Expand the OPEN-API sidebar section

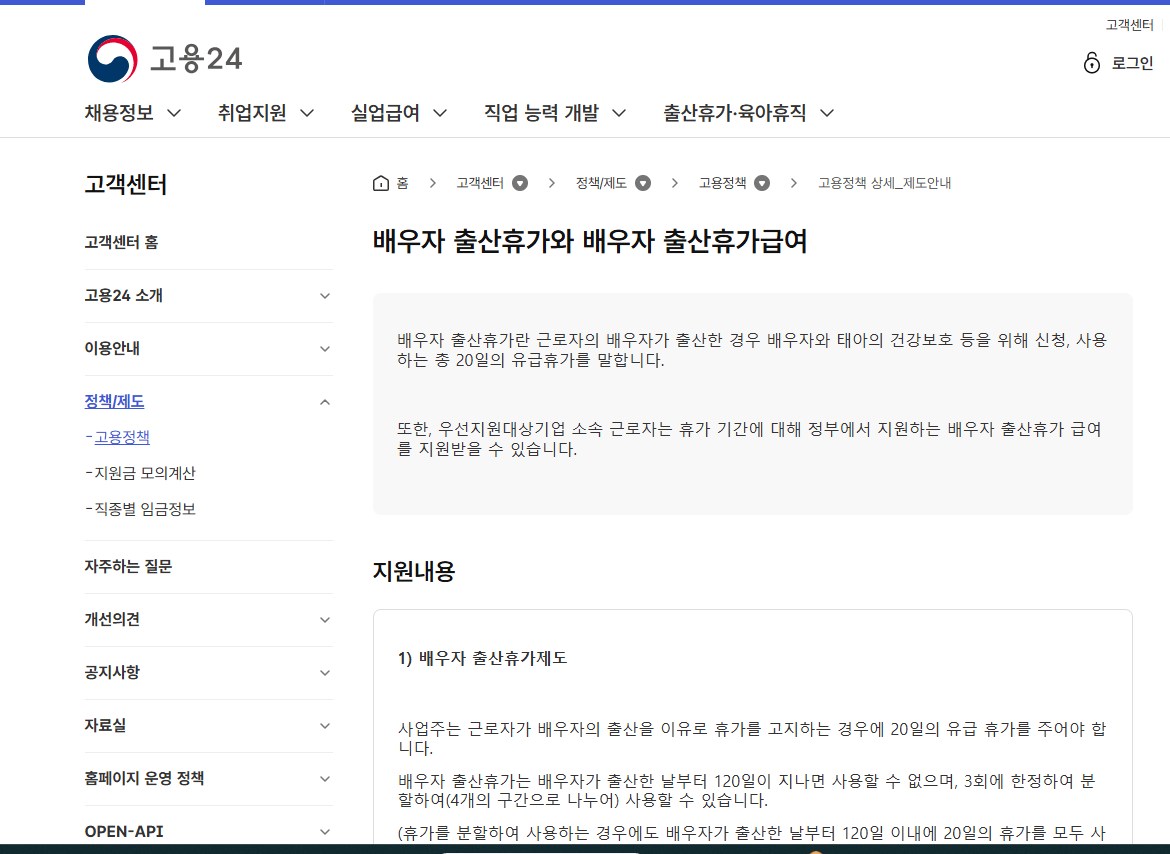click(324, 831)
